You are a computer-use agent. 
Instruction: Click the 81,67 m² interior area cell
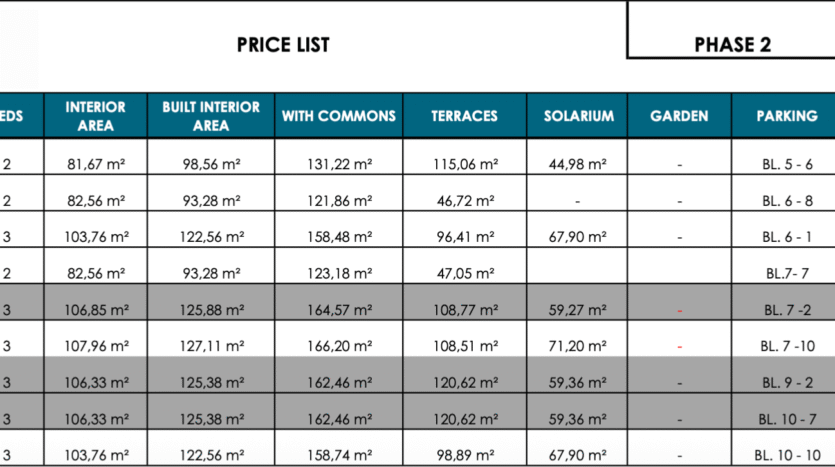pyautogui.click(x=96, y=157)
